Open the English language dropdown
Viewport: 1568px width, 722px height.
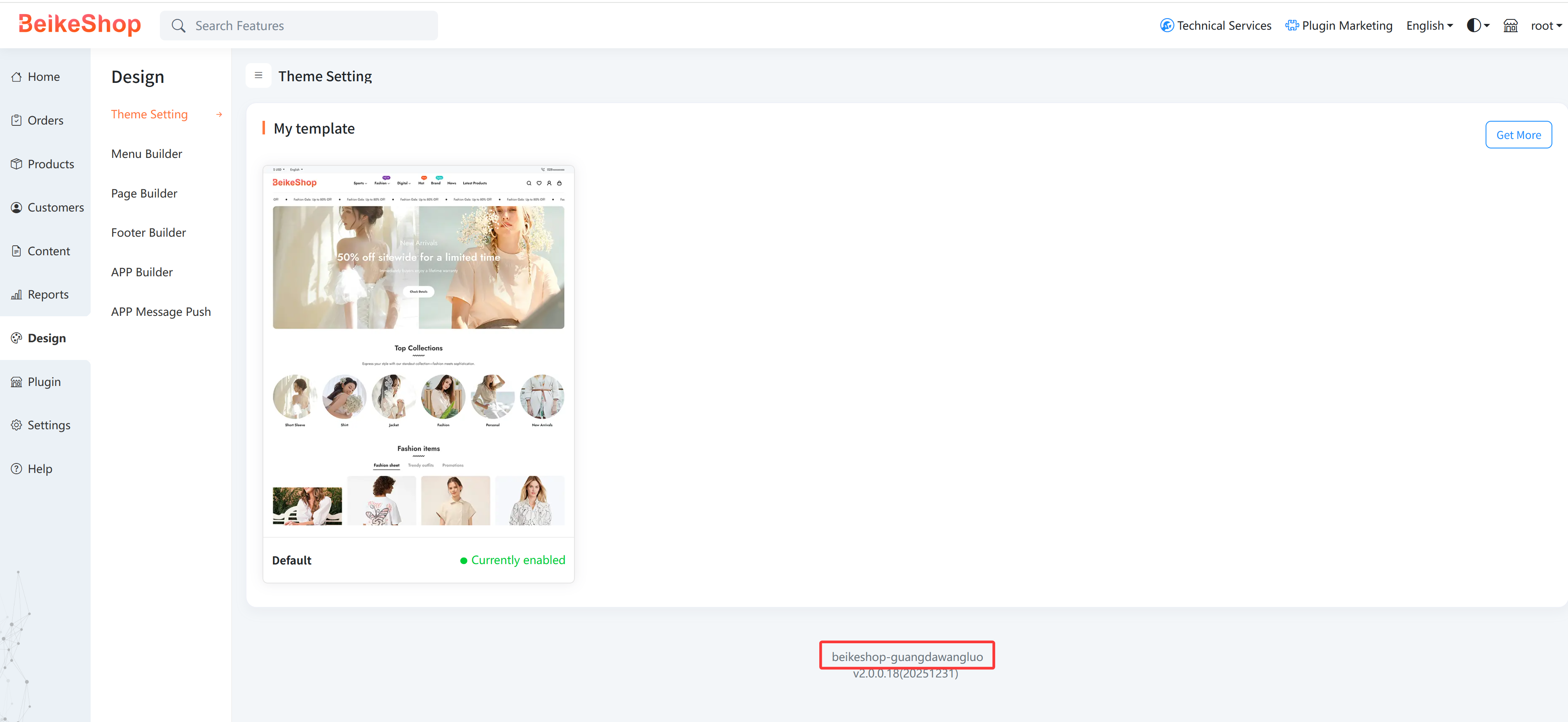(1429, 25)
